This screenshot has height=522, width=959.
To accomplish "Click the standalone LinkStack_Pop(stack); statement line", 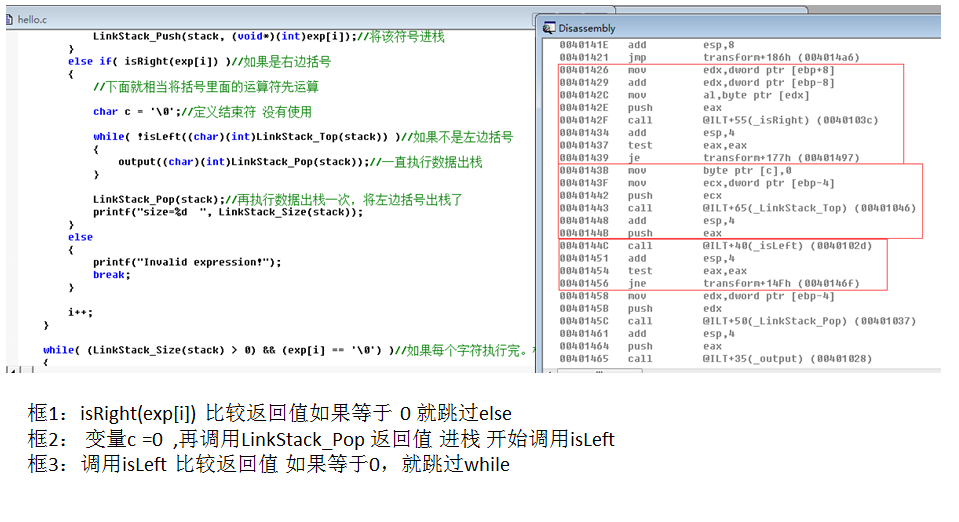I will [278, 199].
